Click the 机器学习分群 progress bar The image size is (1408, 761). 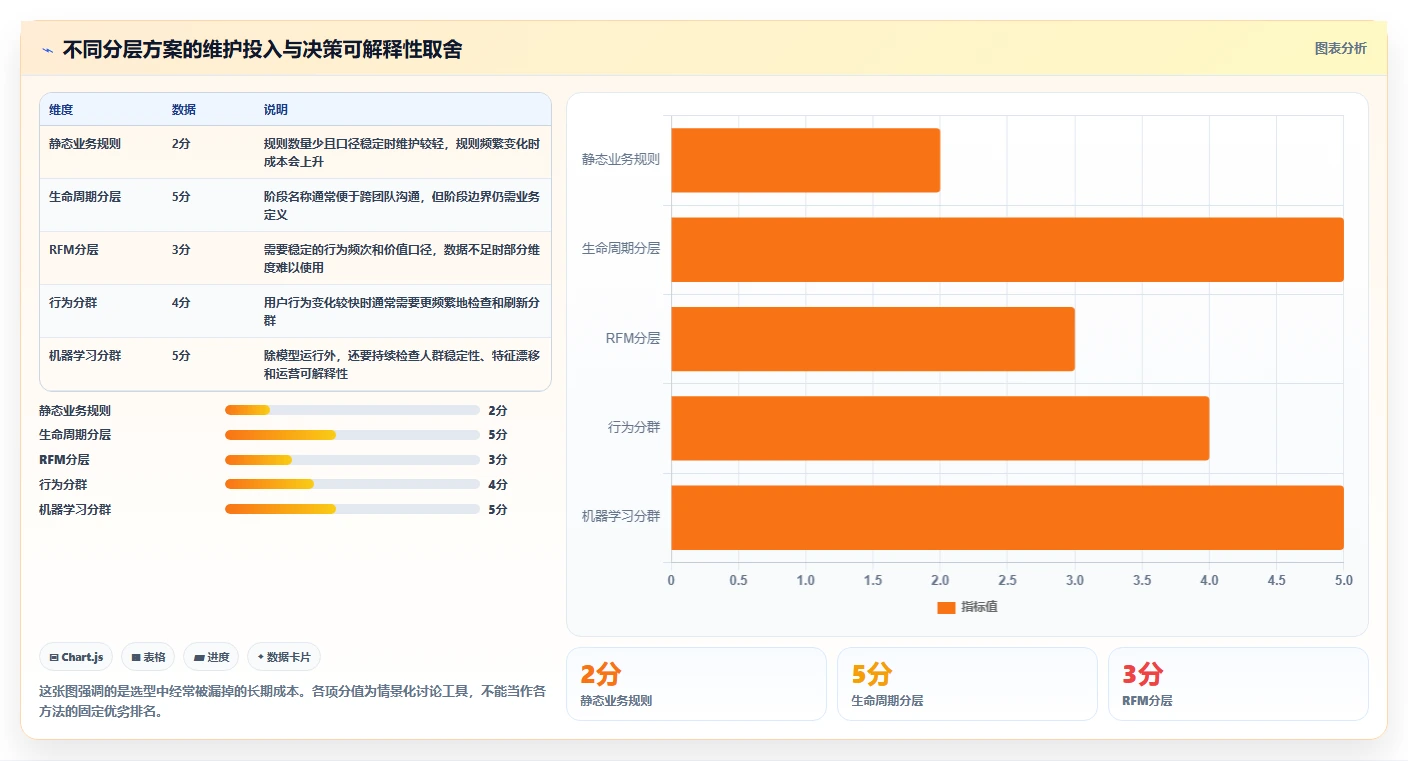pyautogui.click(x=352, y=509)
